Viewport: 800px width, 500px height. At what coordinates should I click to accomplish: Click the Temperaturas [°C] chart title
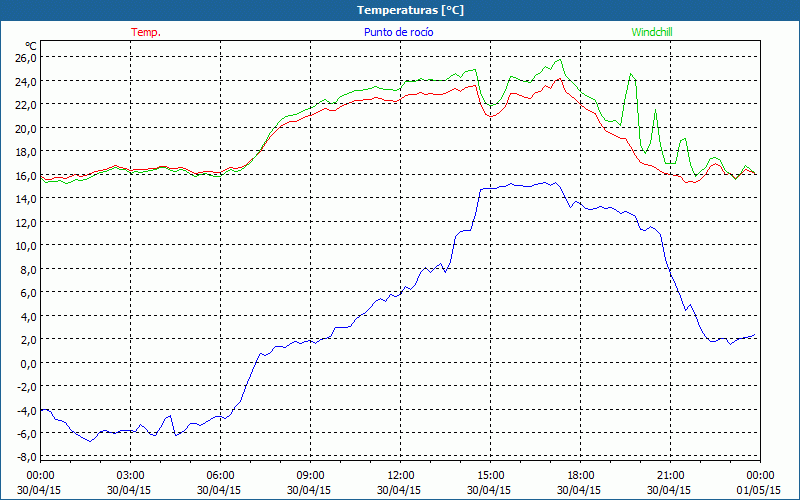(x=410, y=10)
